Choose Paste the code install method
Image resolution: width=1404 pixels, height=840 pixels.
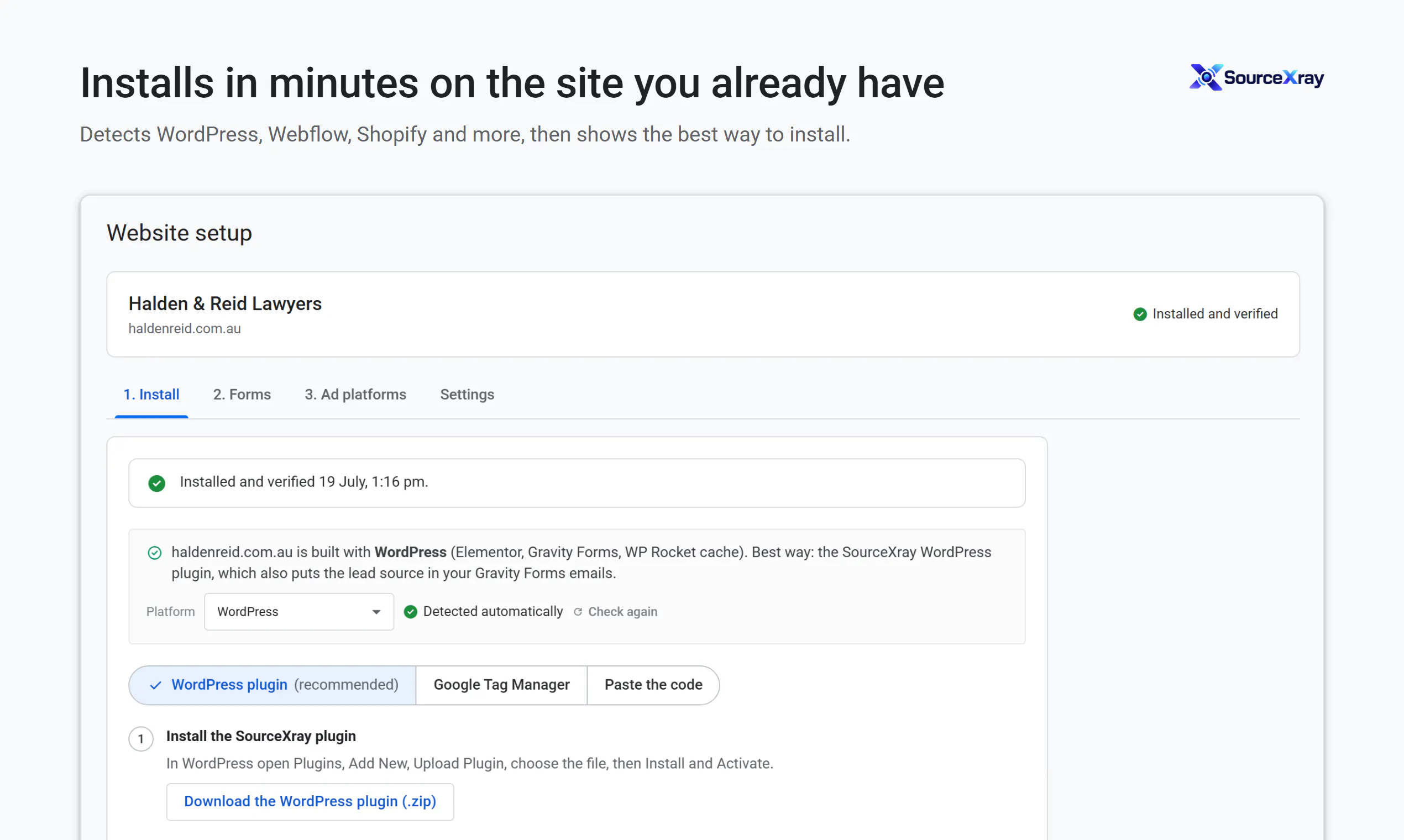tap(653, 685)
